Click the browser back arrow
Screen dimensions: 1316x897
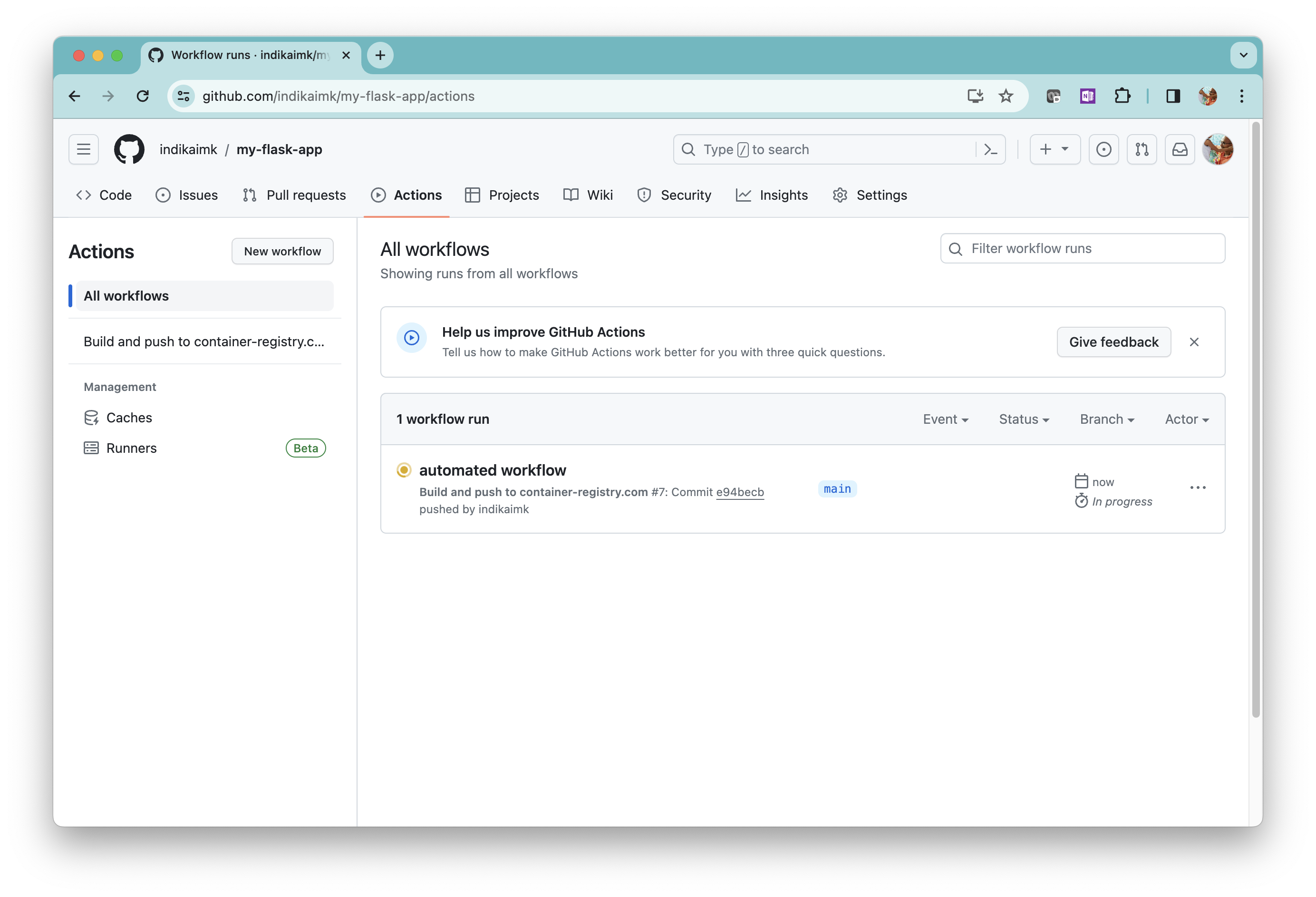74,97
